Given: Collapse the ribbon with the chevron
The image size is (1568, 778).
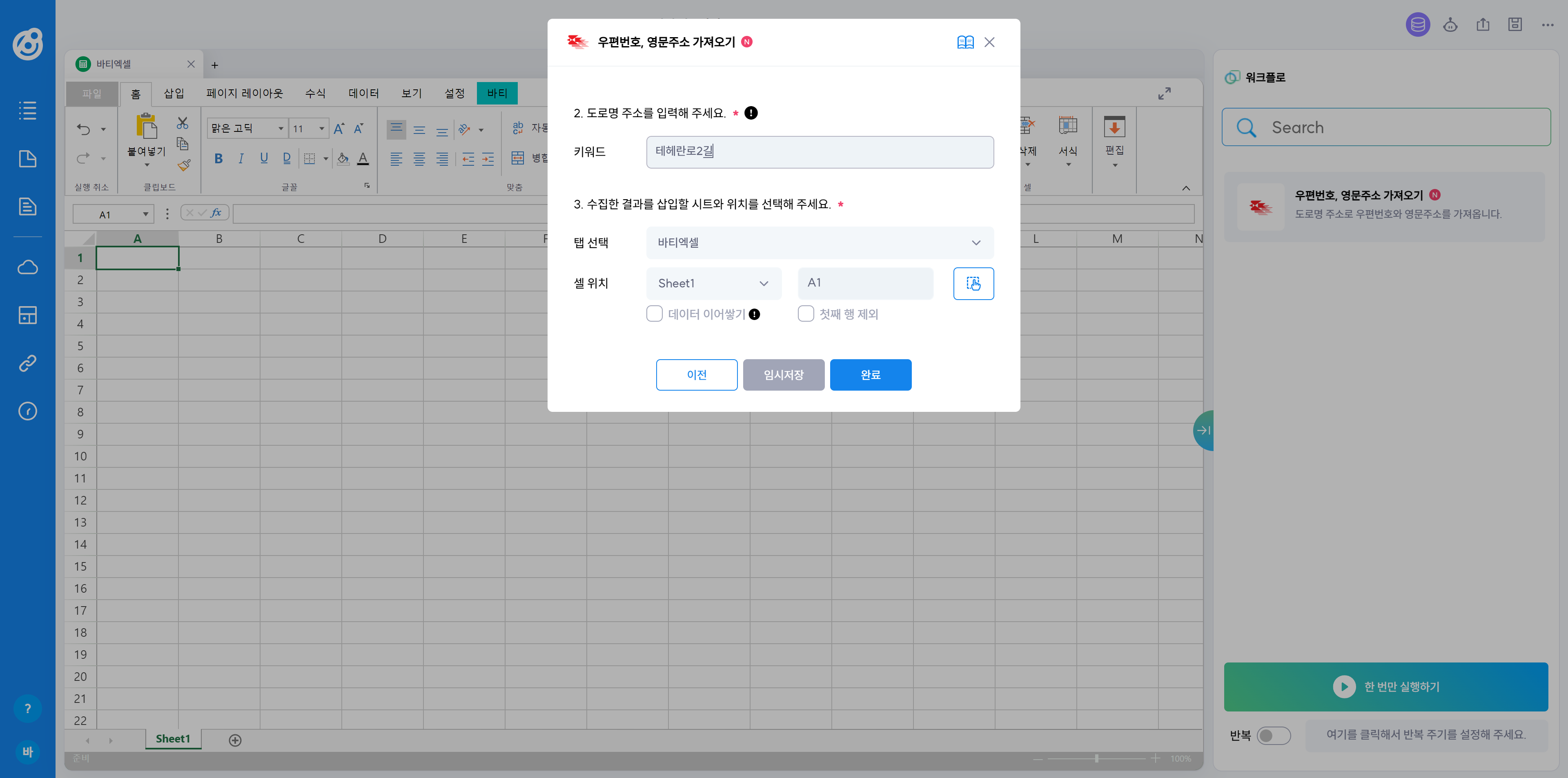Looking at the screenshot, I should (1186, 188).
